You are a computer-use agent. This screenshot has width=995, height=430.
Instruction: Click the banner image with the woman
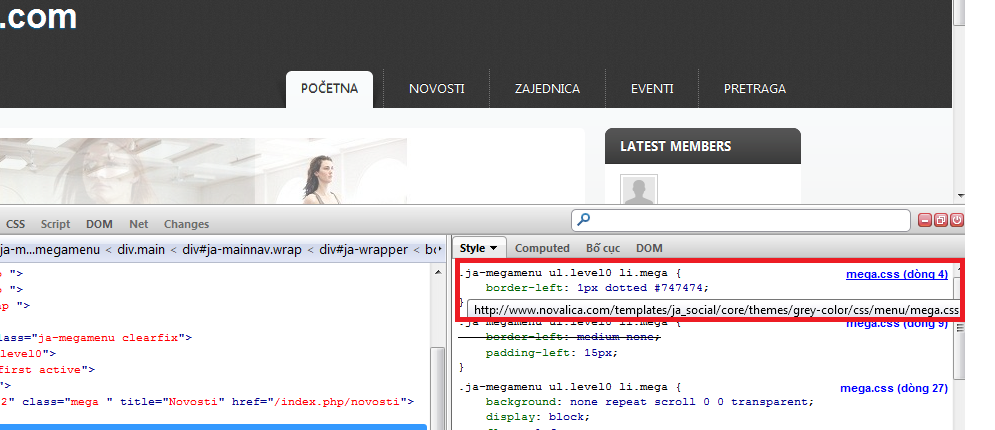pos(203,171)
